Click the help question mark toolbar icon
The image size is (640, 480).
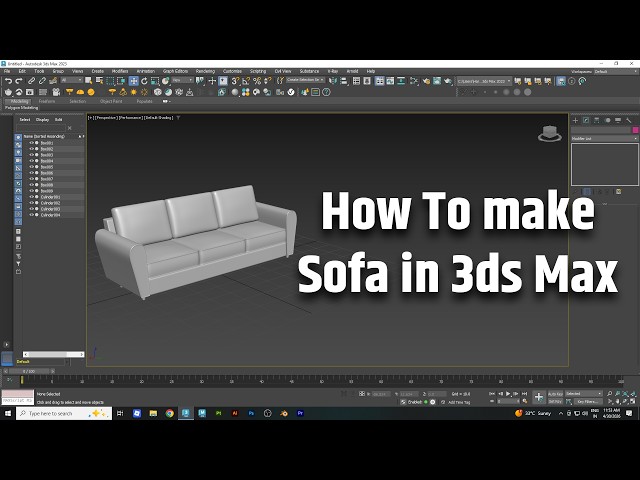point(326,92)
